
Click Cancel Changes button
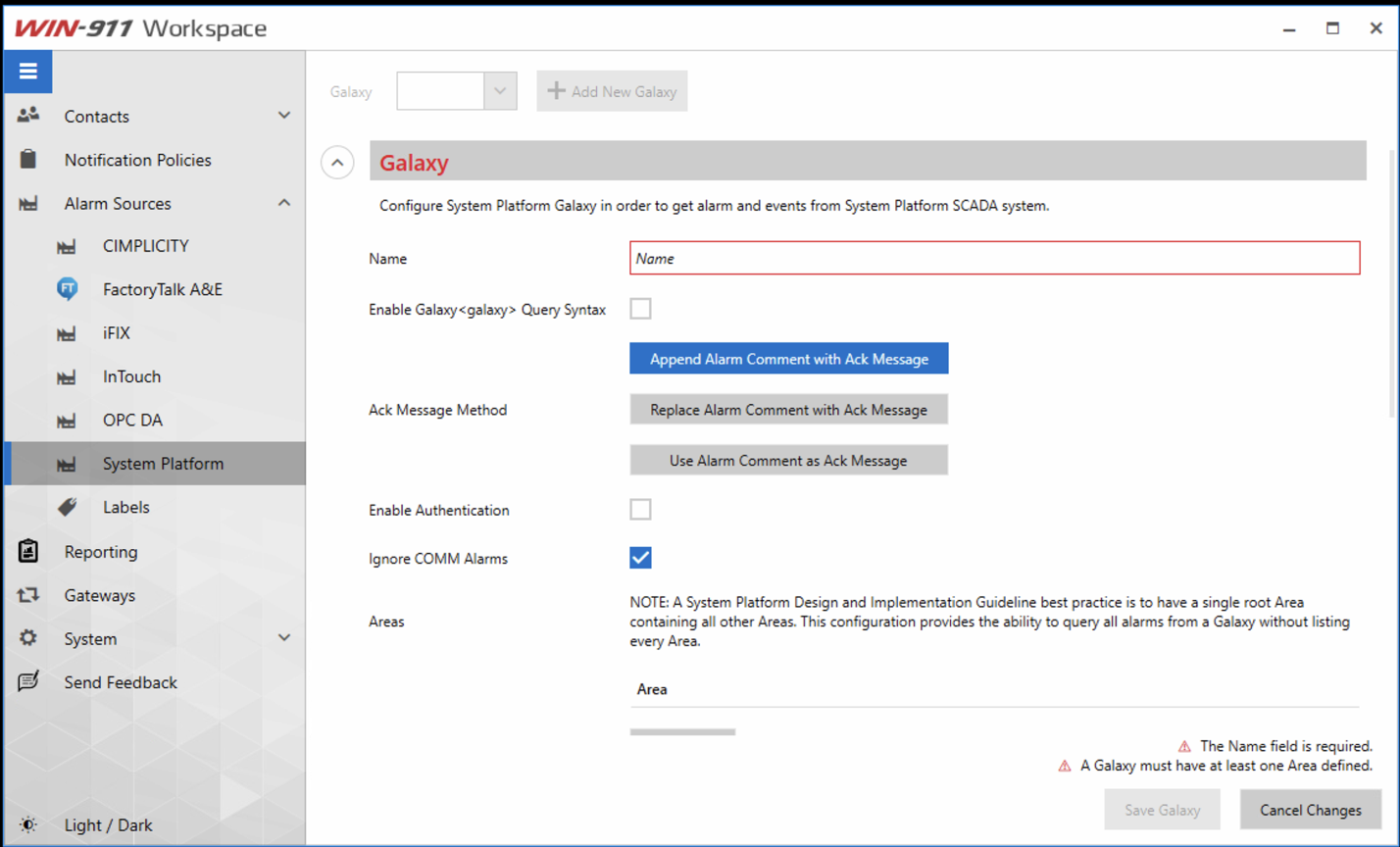(1311, 810)
